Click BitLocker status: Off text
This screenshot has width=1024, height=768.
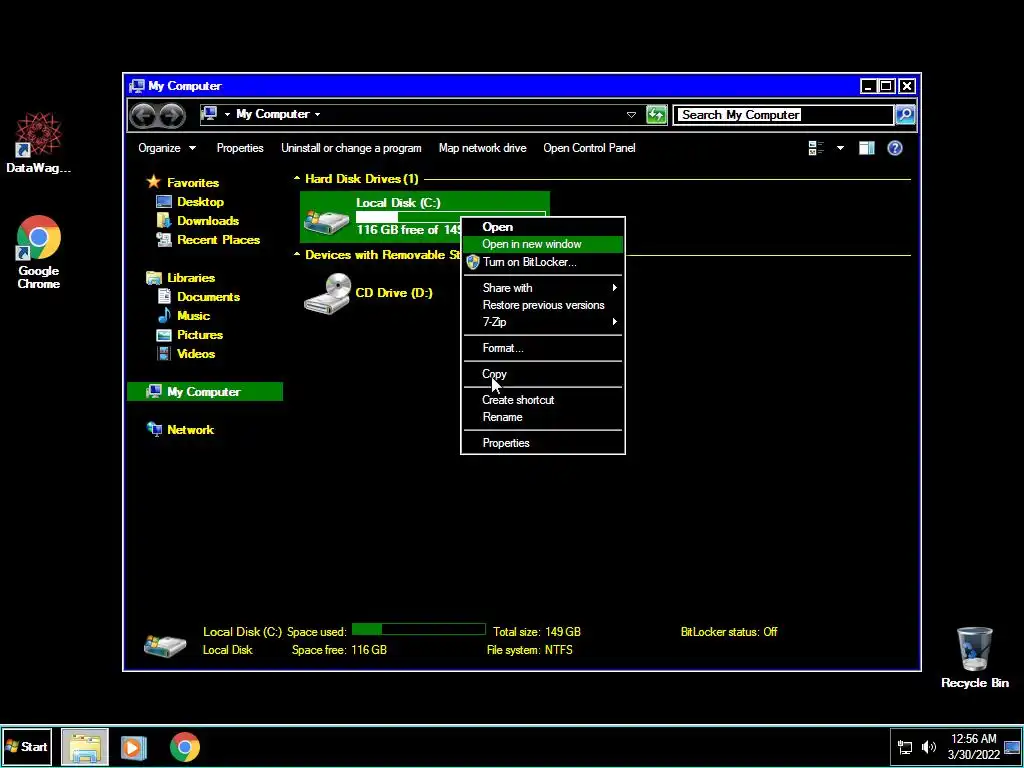click(x=729, y=632)
